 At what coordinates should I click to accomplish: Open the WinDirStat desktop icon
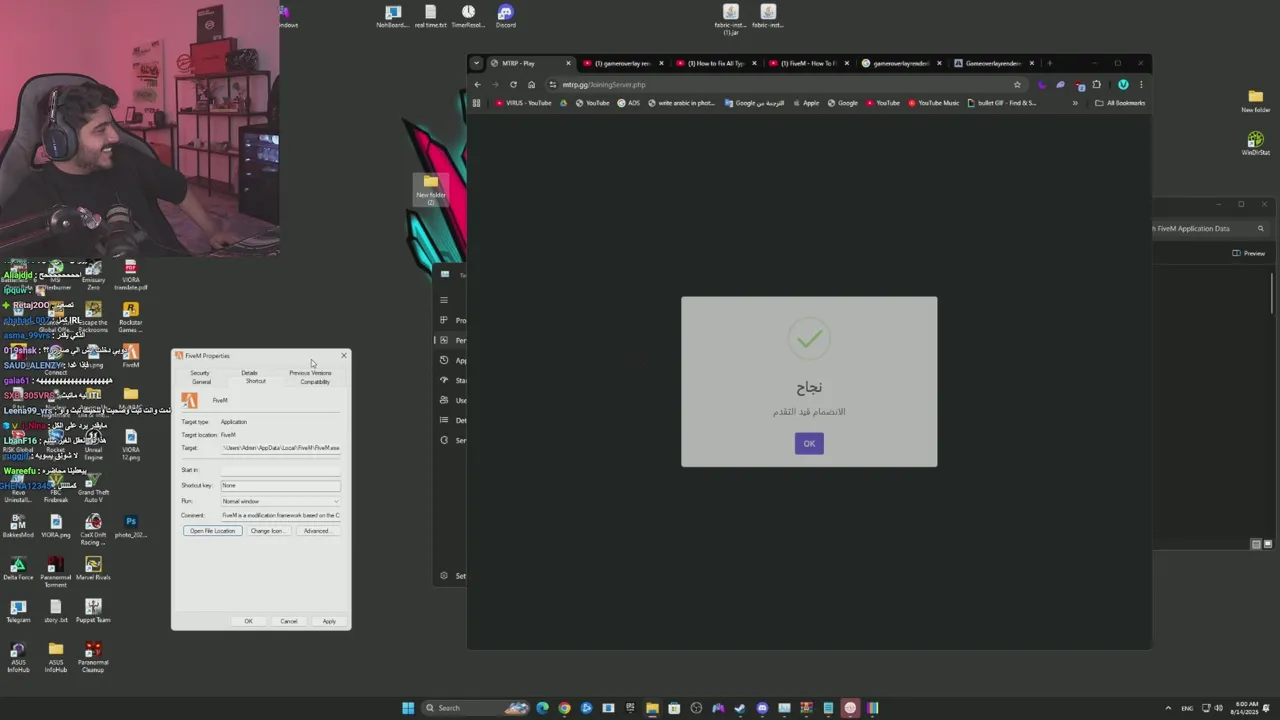pos(1255,144)
